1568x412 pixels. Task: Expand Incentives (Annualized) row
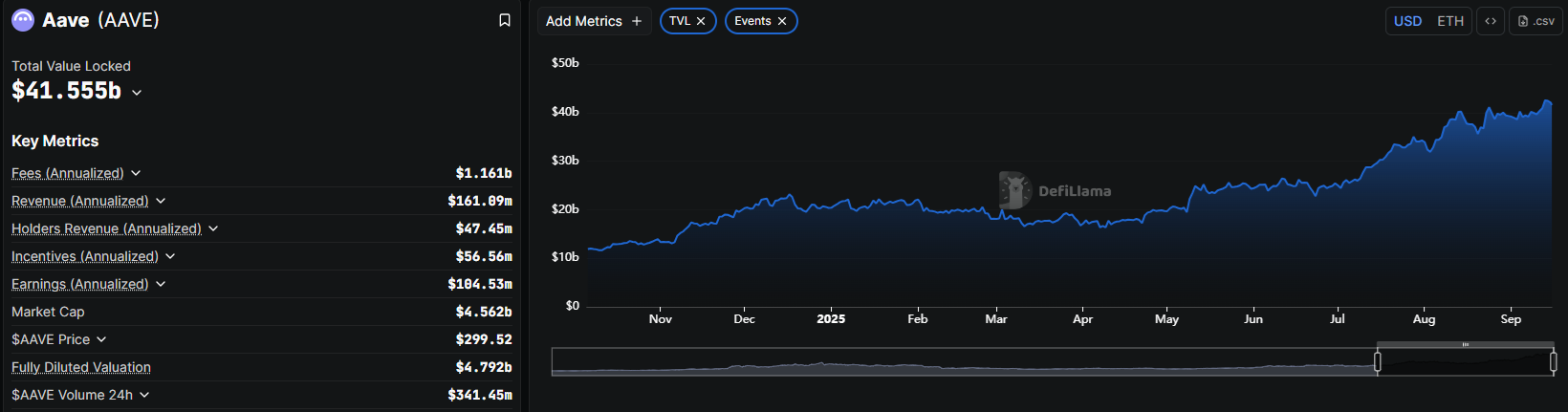click(170, 256)
